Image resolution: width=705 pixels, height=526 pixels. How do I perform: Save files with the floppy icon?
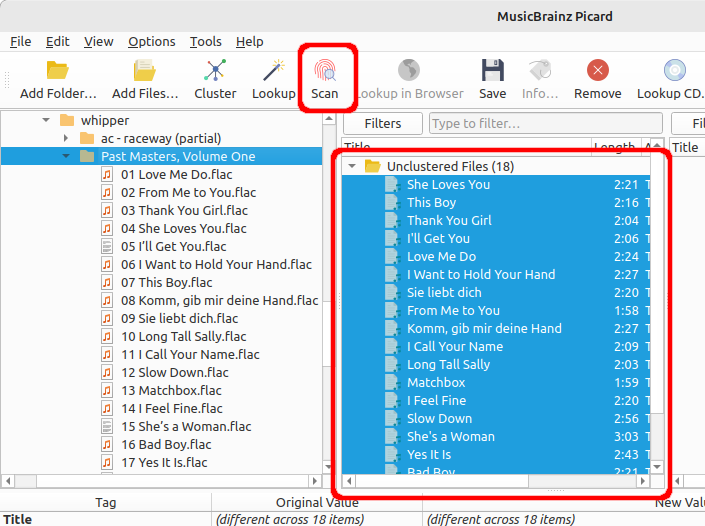point(493,71)
